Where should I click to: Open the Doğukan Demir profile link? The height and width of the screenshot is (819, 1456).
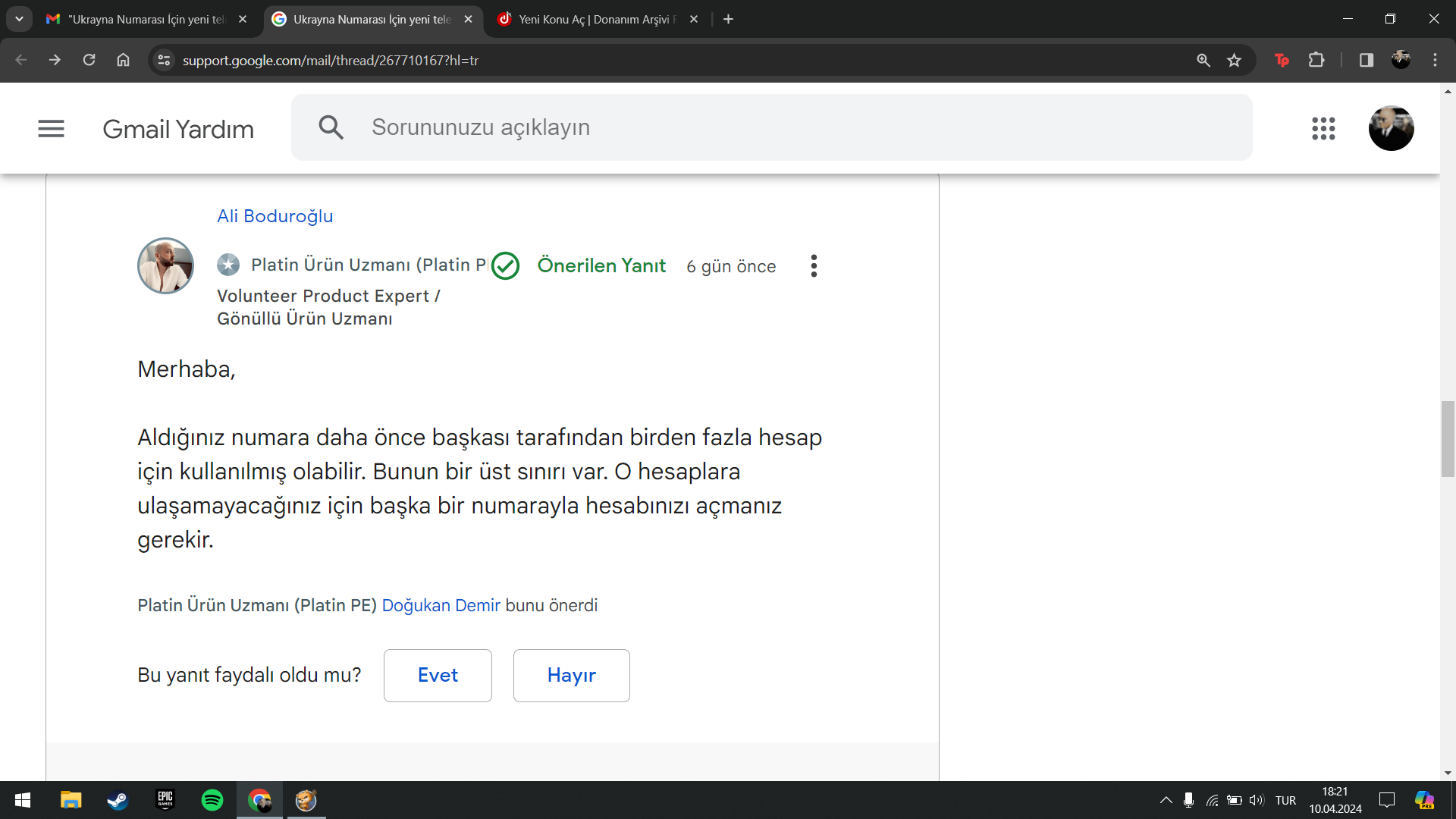pos(441,605)
